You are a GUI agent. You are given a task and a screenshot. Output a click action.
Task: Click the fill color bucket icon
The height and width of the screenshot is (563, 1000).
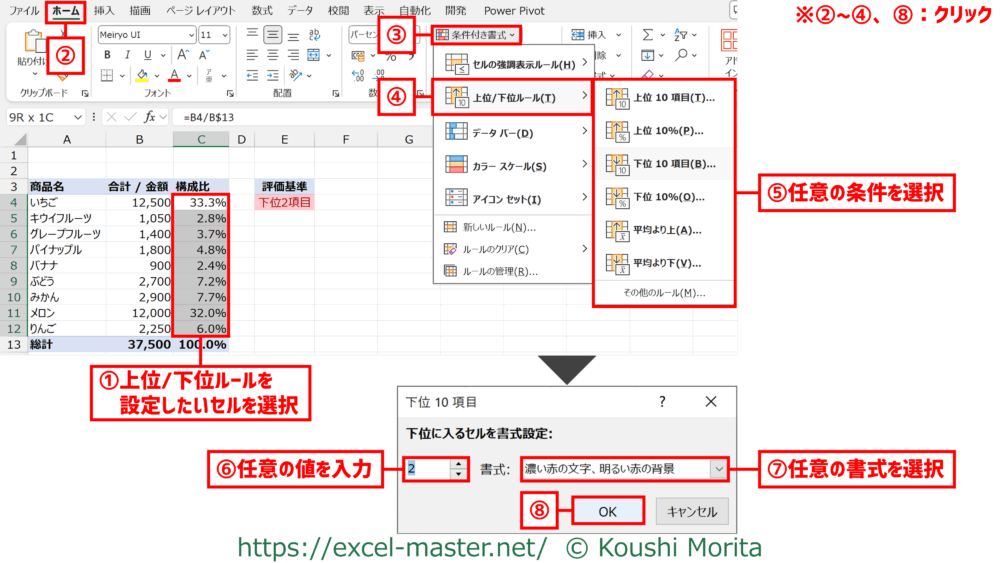143,75
